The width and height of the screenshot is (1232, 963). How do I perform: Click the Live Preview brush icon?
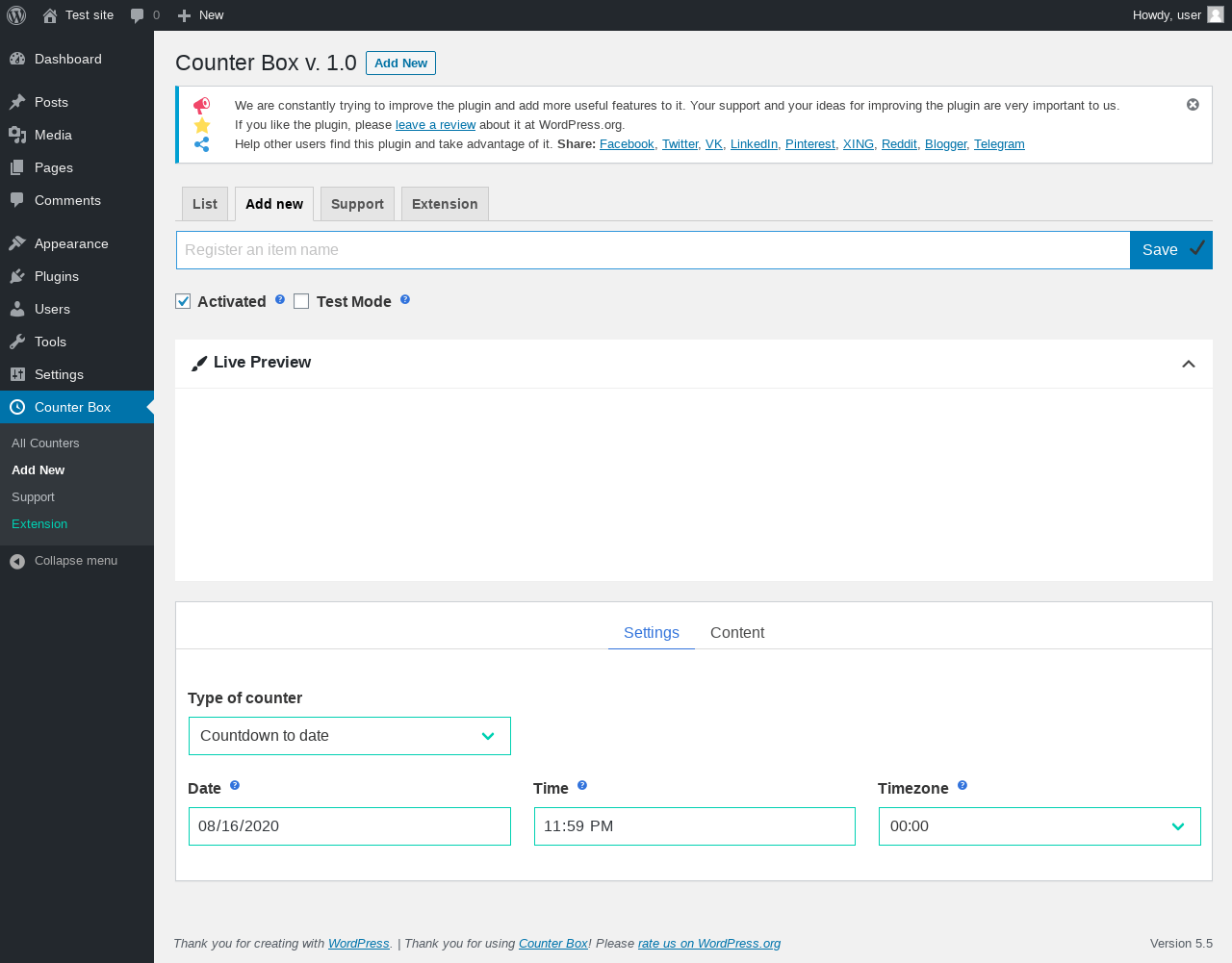pos(199,363)
